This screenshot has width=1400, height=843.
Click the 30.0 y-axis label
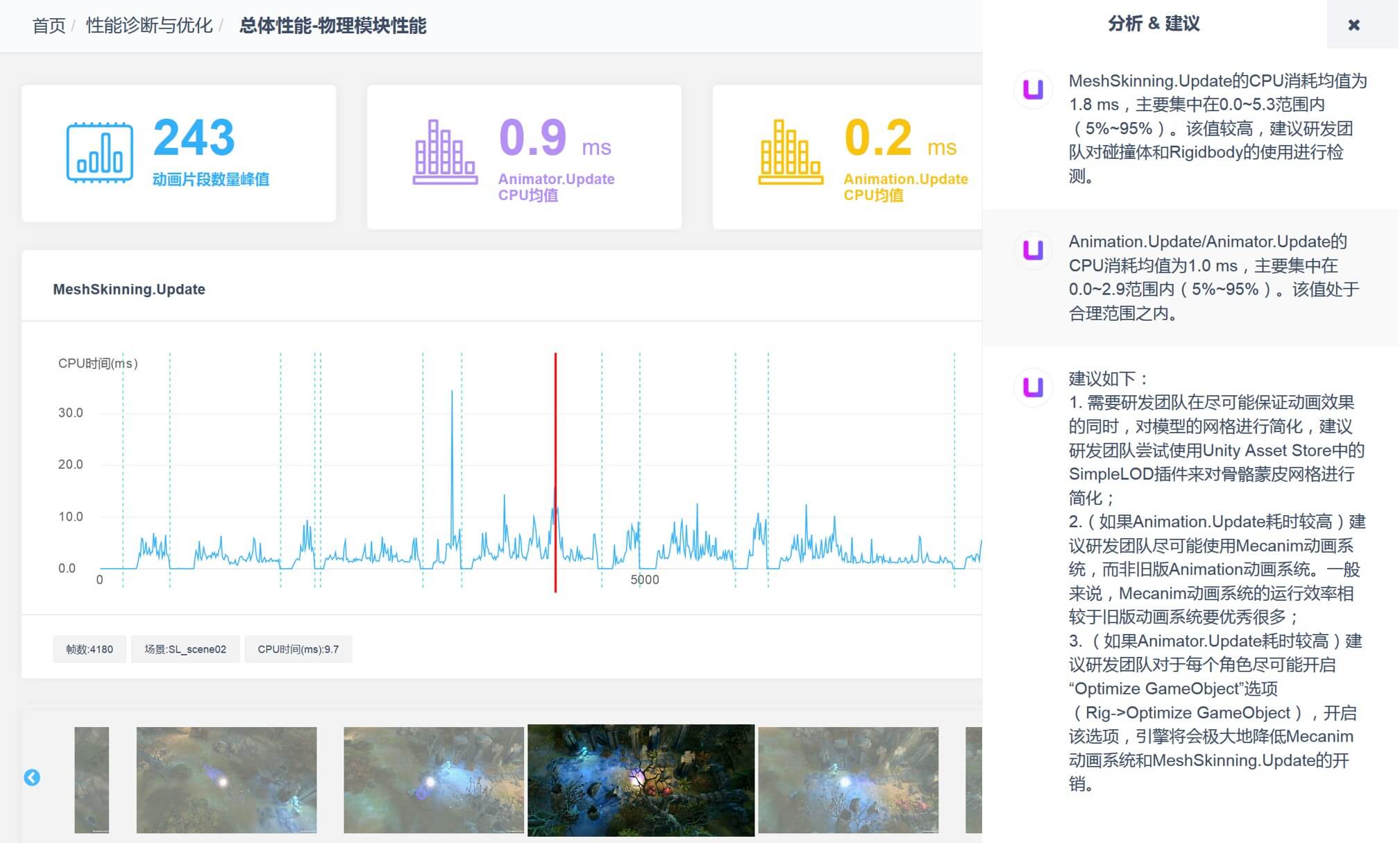pos(70,412)
